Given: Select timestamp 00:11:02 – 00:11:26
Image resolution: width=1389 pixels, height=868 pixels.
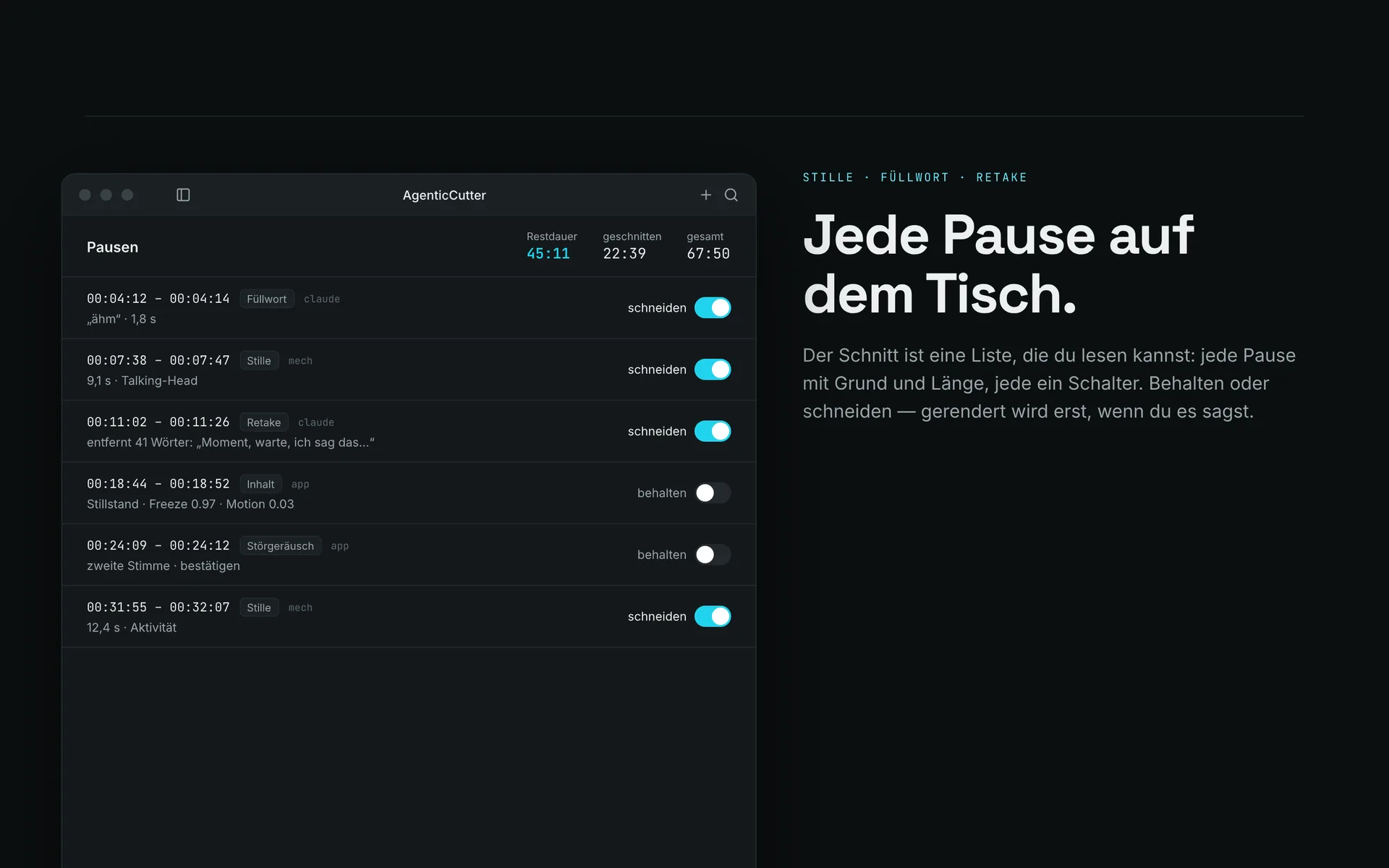Looking at the screenshot, I should (158, 422).
